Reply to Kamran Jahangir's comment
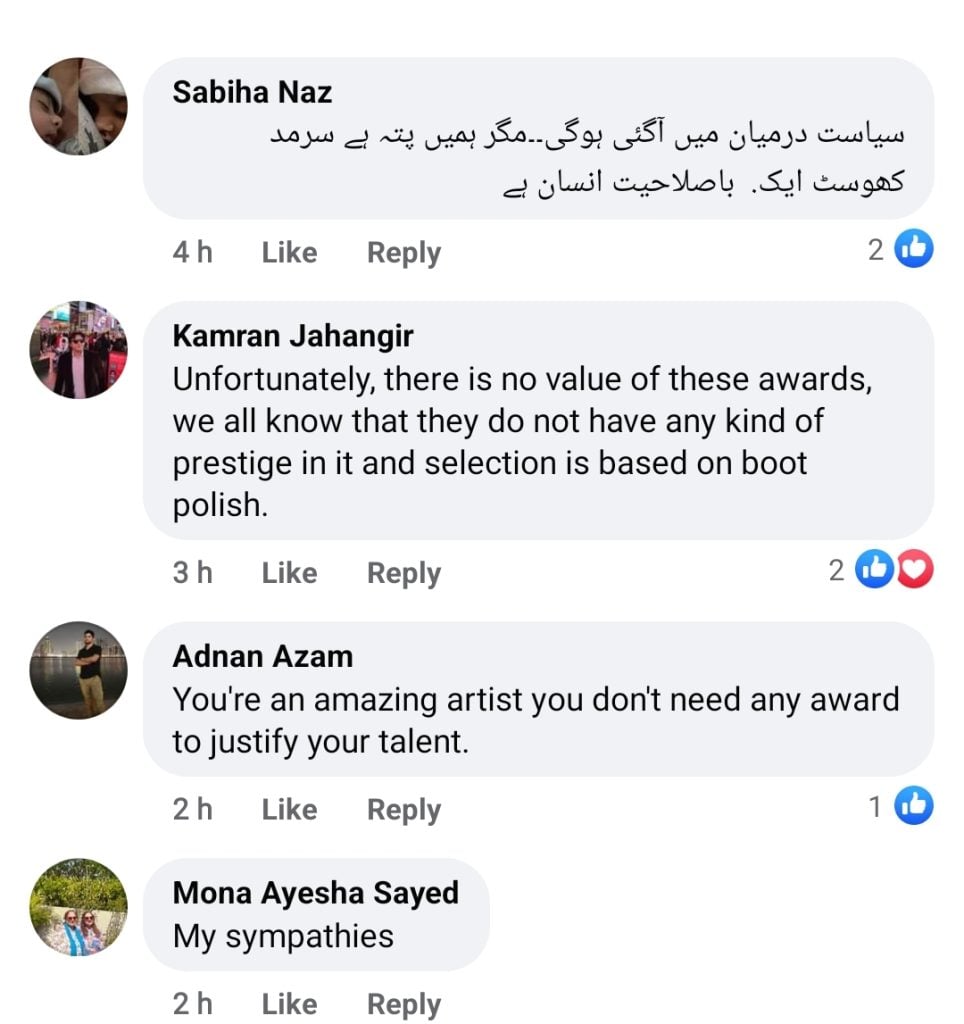This screenshot has width=964, height=1024. pyautogui.click(x=403, y=573)
